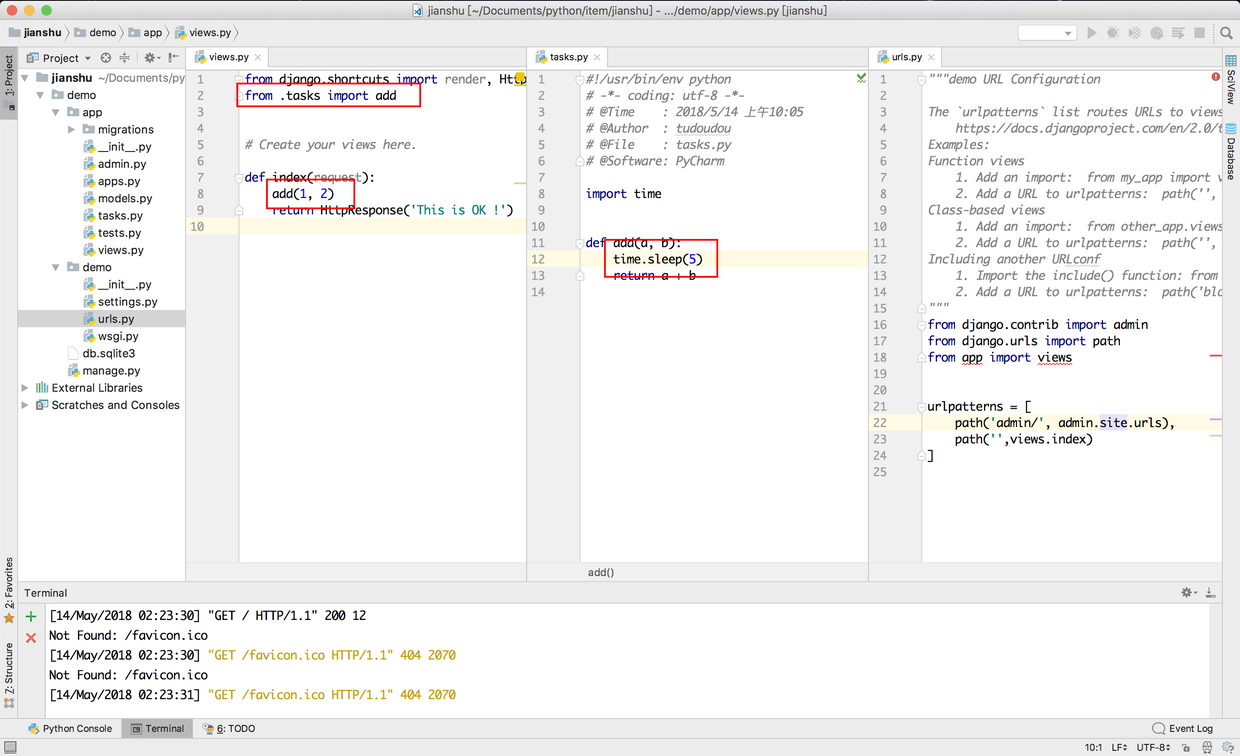
Task: Close the terminal session with red X
Action: point(31,637)
